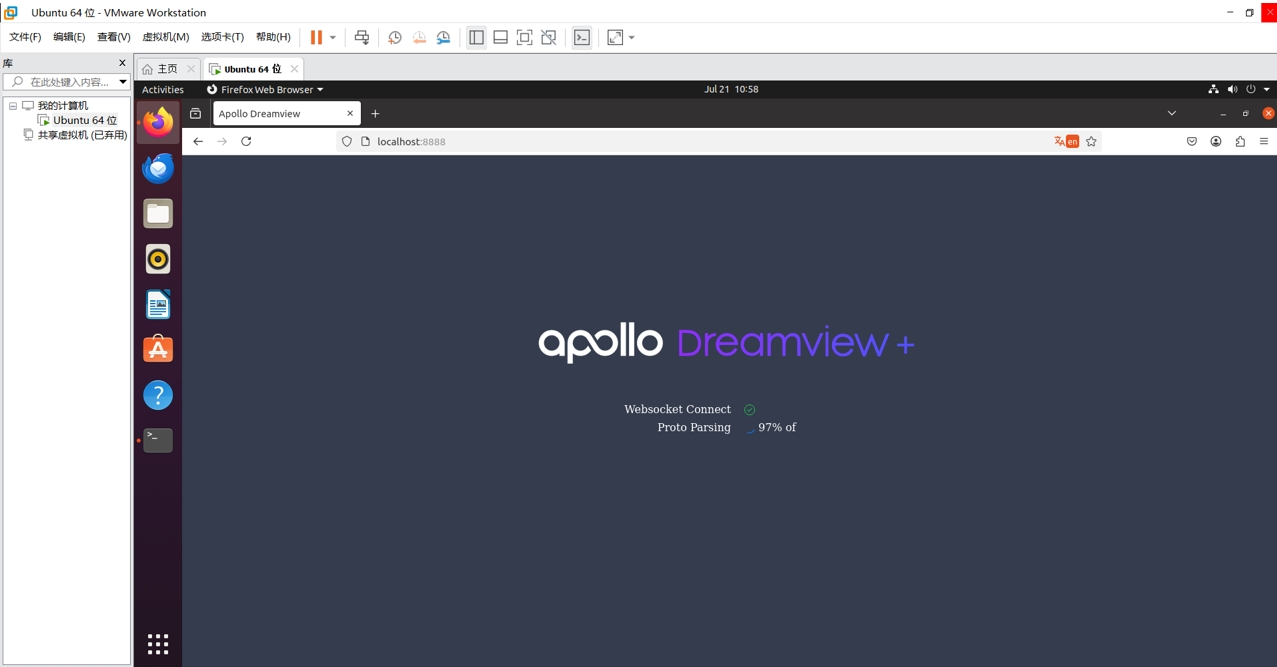Screen dimensions: 1277x667
Task: Toggle the thumbnail bar view
Action: pyautogui.click(x=500, y=37)
